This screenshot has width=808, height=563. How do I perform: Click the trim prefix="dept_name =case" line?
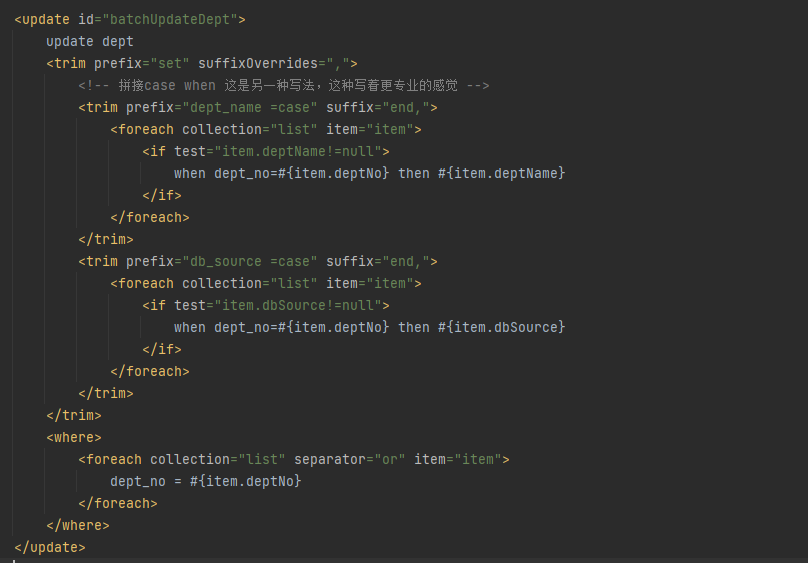[258, 108]
